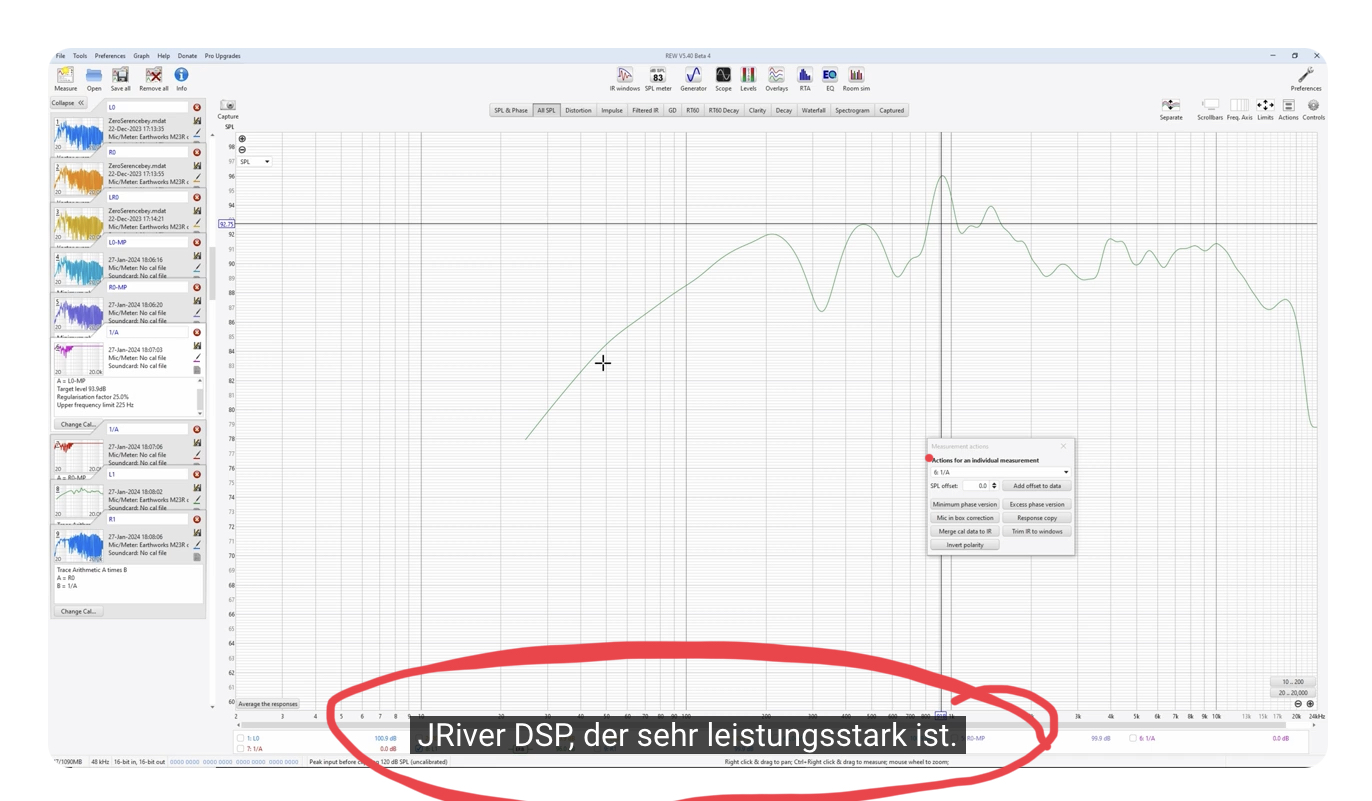
Task: Open the Graph menu
Action: (142, 56)
